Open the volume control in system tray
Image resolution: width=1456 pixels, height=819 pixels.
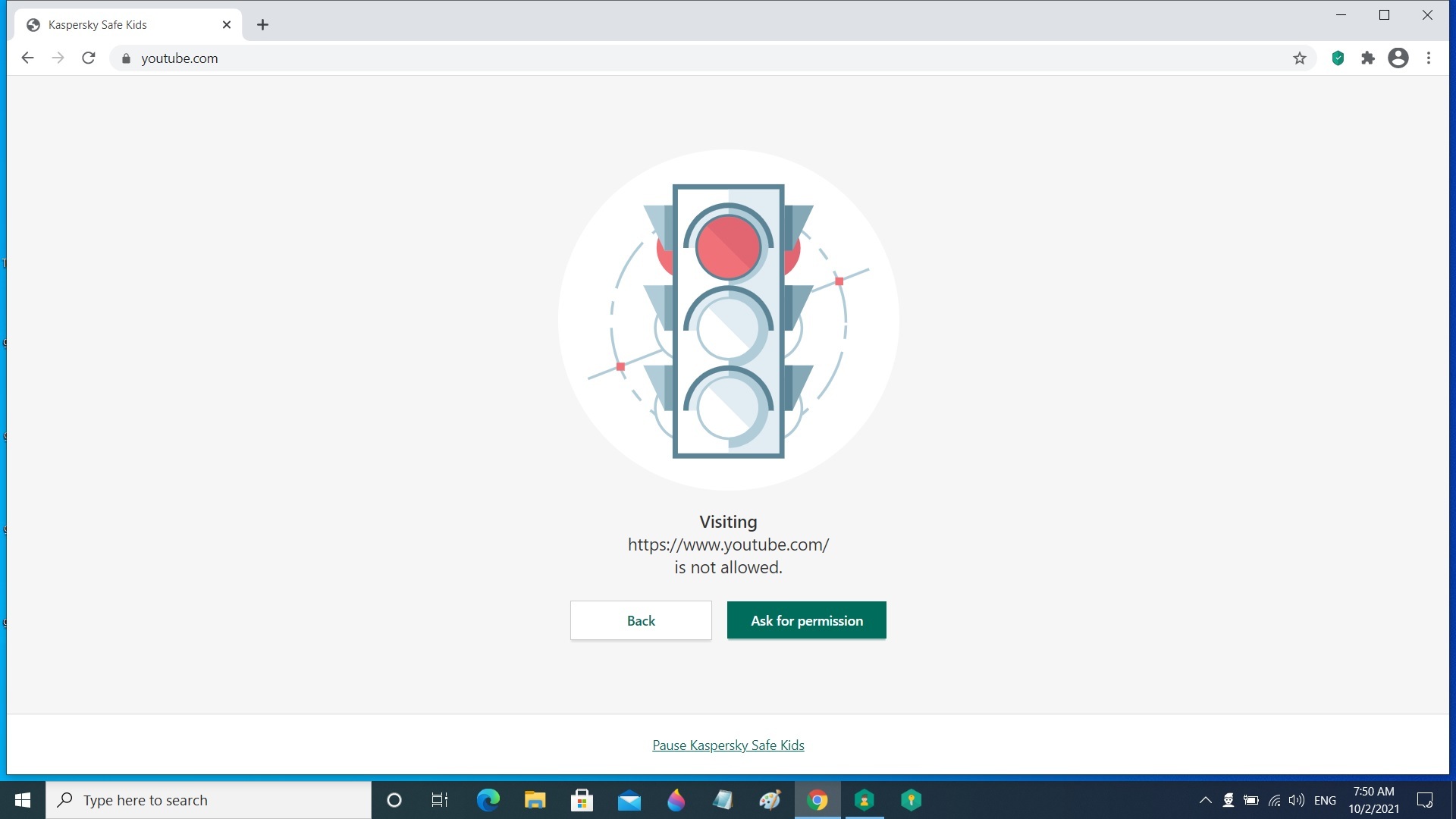click(x=1297, y=800)
